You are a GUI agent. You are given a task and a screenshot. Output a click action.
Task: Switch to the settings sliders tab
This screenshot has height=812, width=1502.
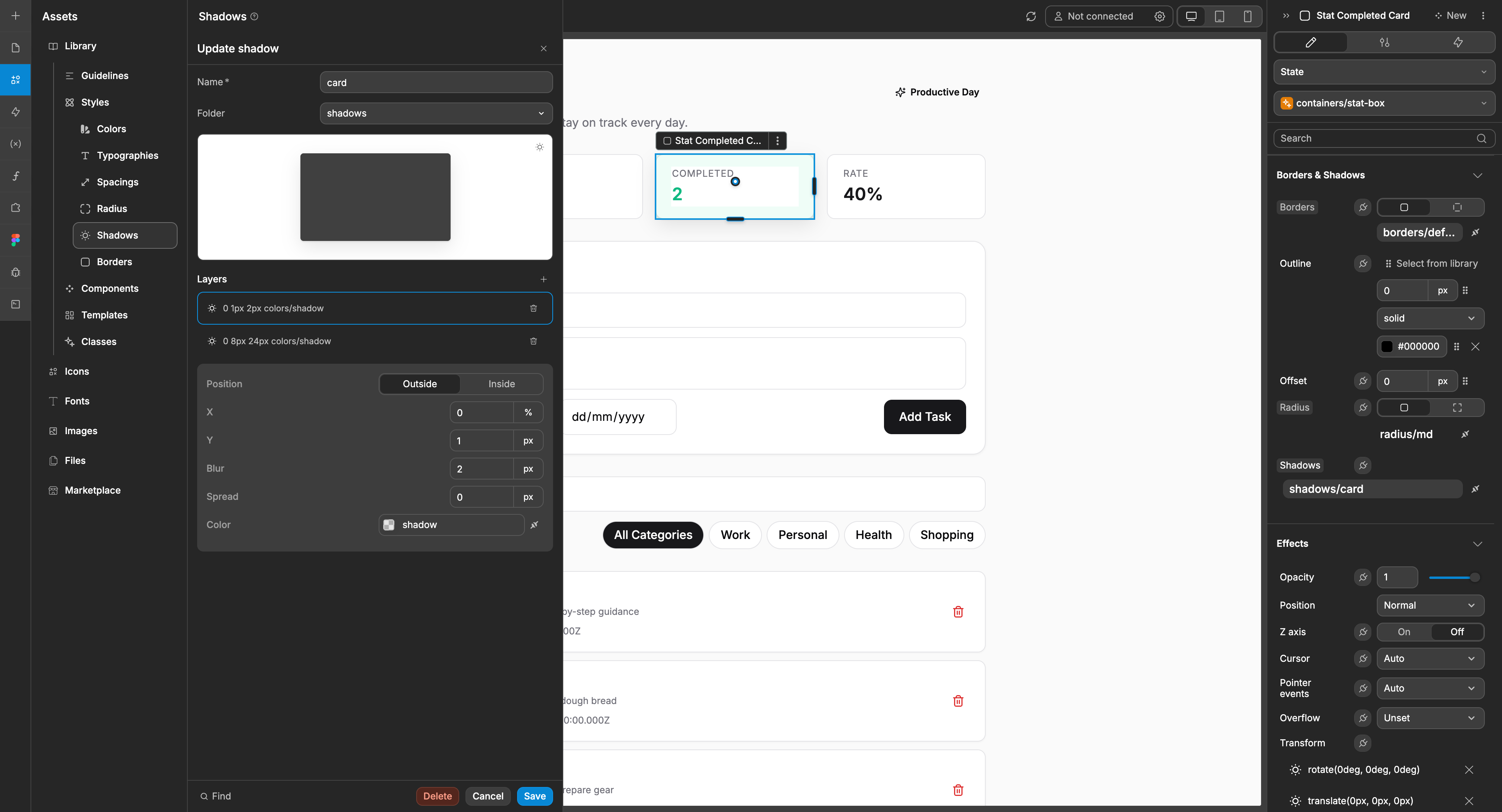point(1384,42)
